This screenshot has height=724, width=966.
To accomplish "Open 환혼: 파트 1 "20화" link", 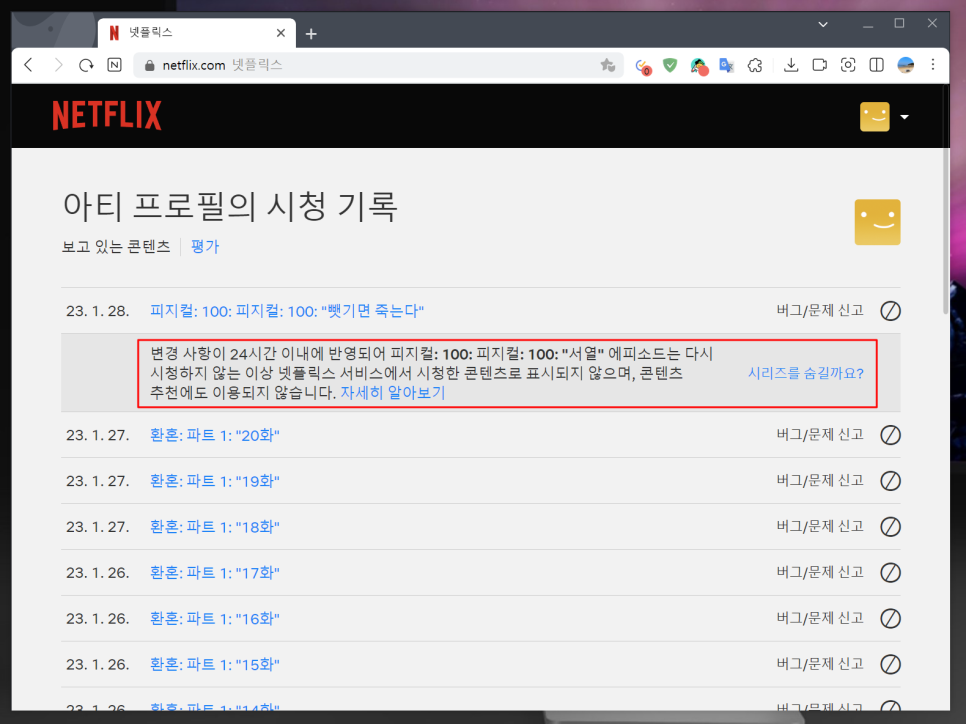I will pos(214,435).
